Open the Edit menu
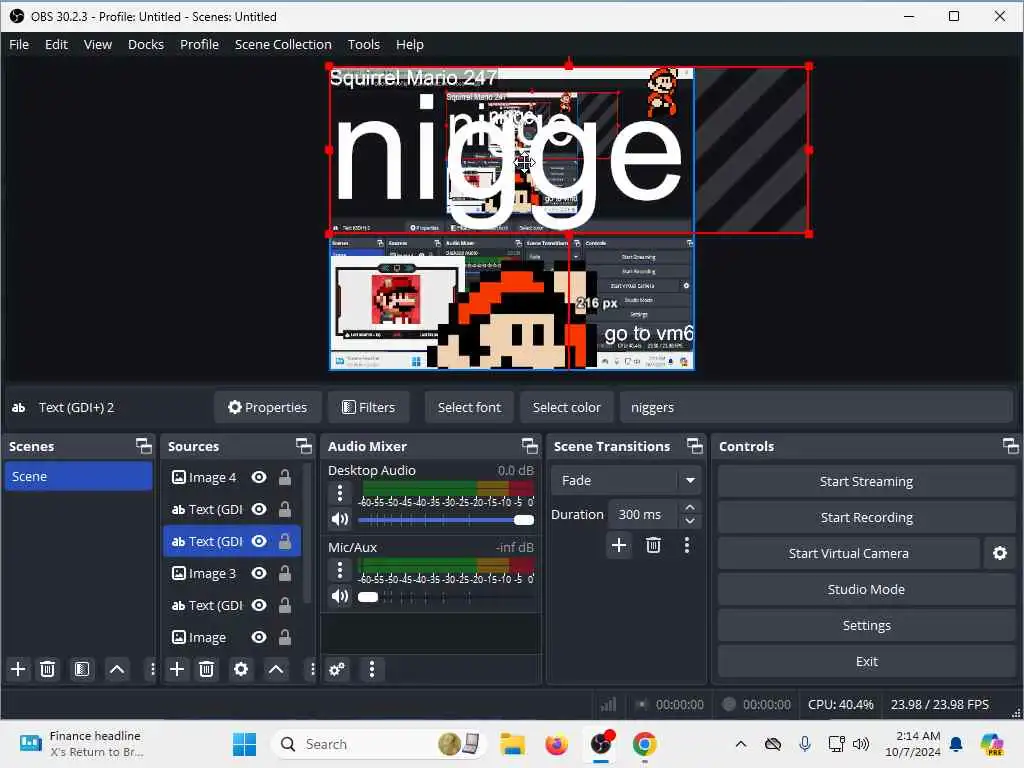This screenshot has width=1024, height=768. pyautogui.click(x=56, y=44)
